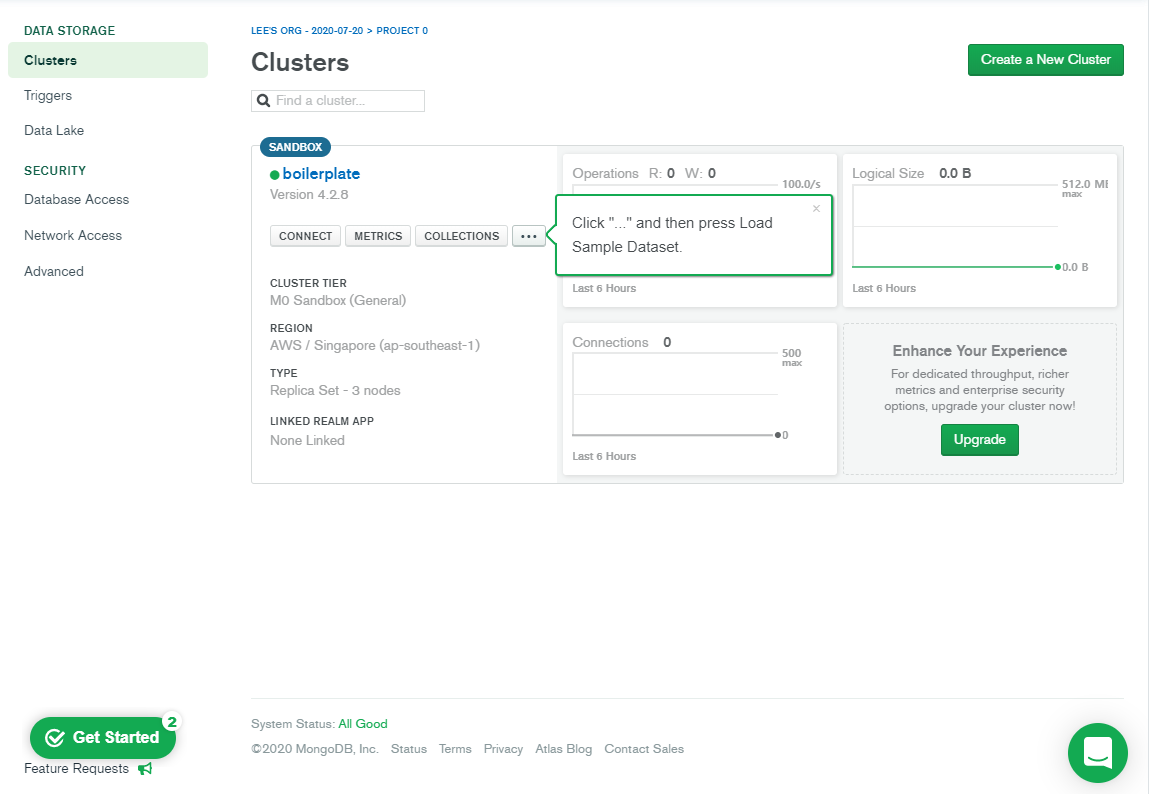This screenshot has width=1151, height=794.
Task: Click Create a New Cluster button
Action: pos(1045,59)
